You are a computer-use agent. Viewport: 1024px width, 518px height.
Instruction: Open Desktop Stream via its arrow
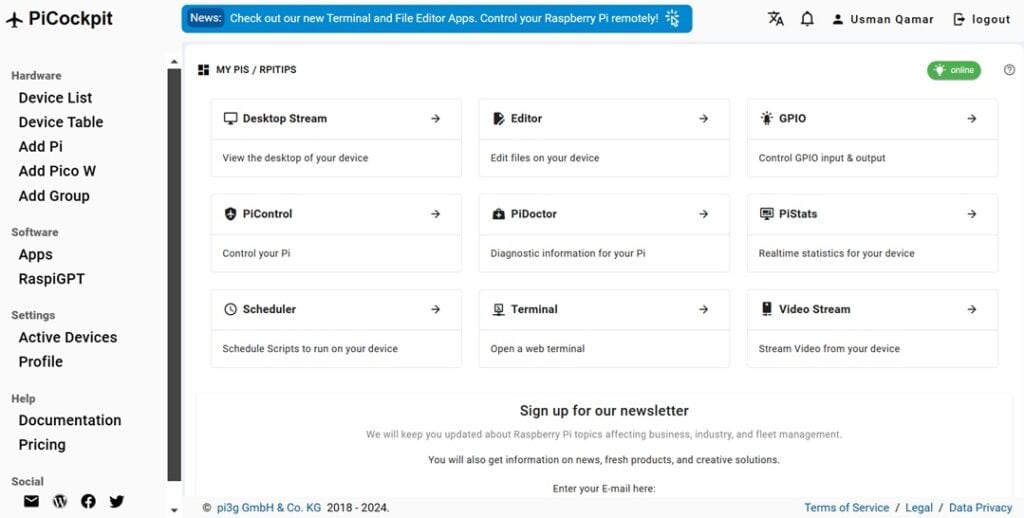435,118
